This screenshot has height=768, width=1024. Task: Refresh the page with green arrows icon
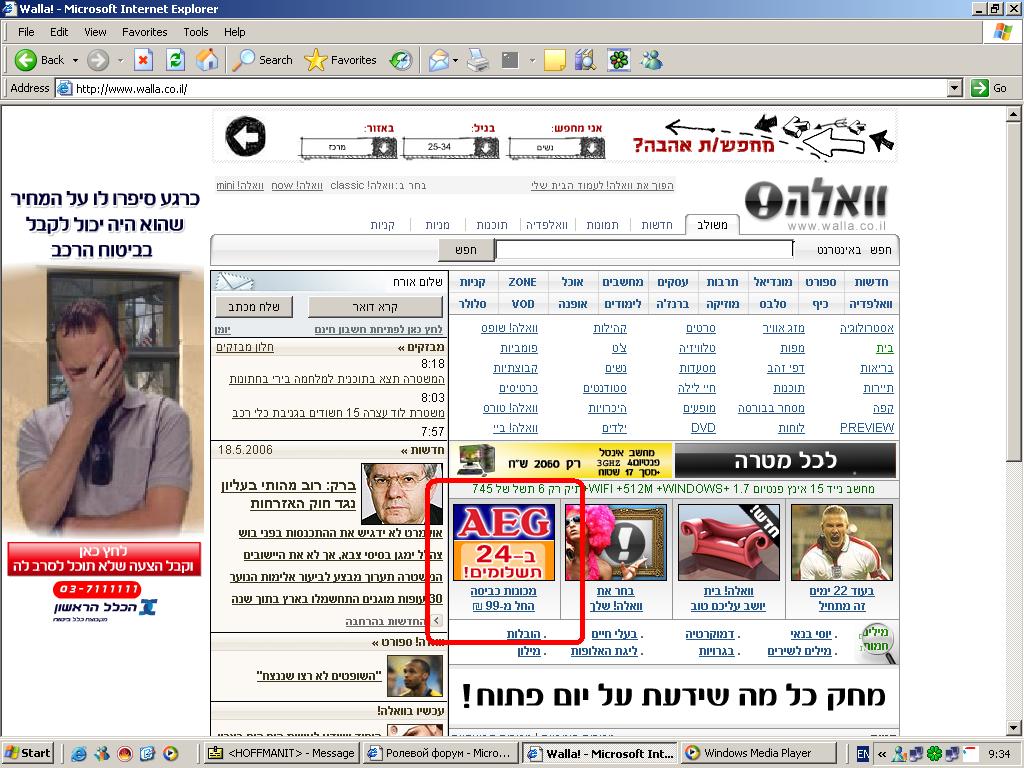(175, 60)
